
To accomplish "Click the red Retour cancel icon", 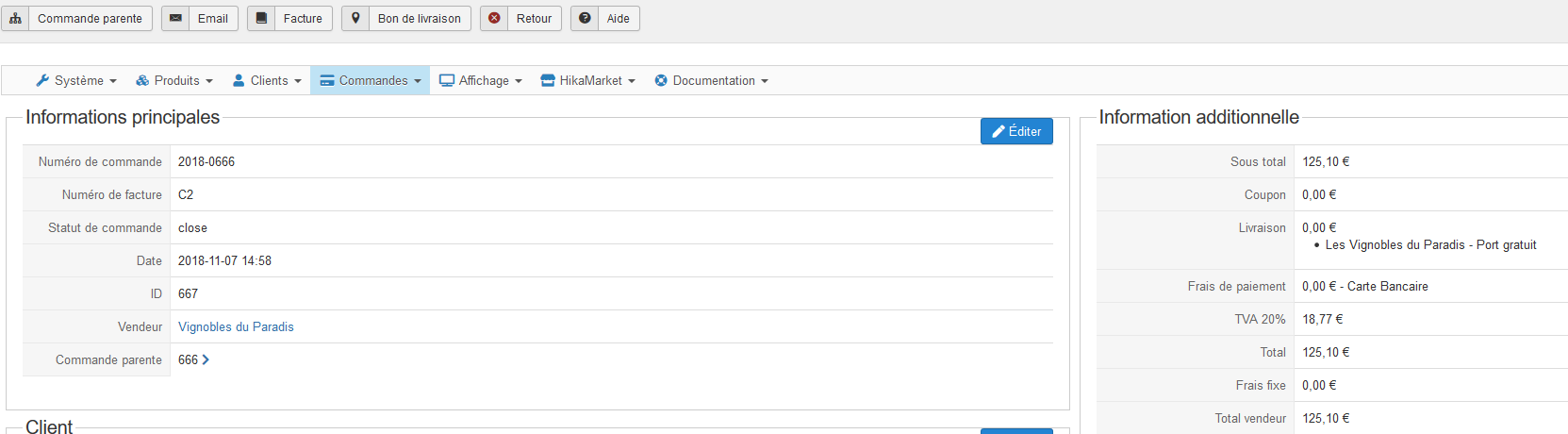I will tap(494, 18).
